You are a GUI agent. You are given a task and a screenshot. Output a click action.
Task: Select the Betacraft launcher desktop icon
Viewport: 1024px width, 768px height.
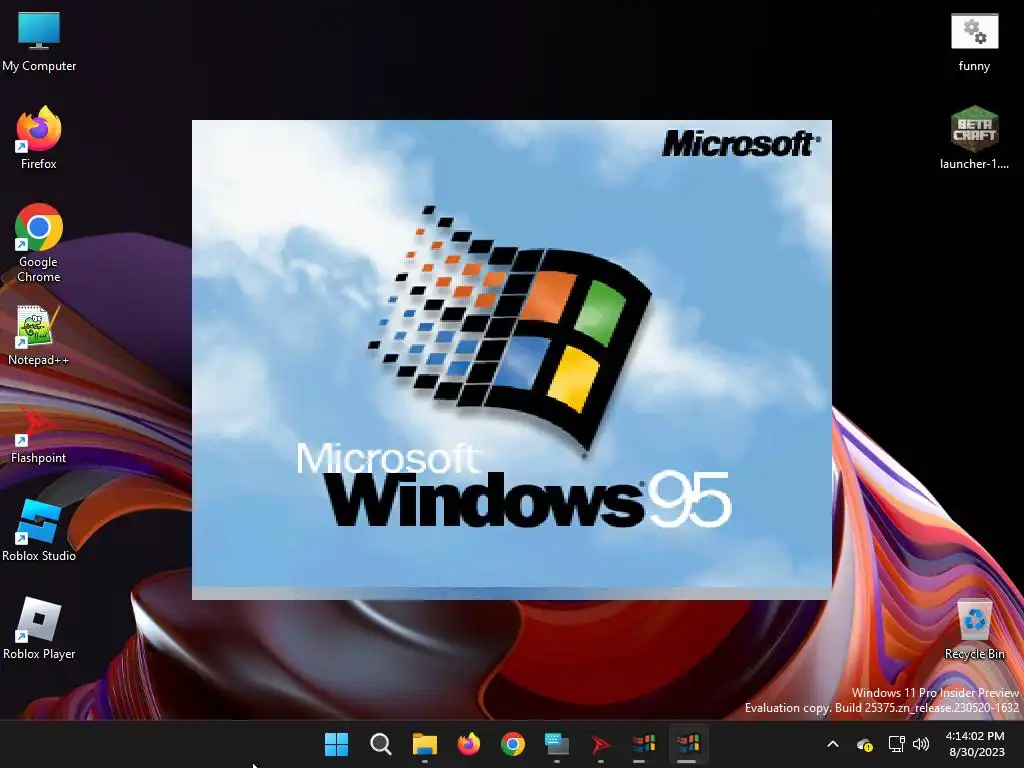(x=974, y=138)
